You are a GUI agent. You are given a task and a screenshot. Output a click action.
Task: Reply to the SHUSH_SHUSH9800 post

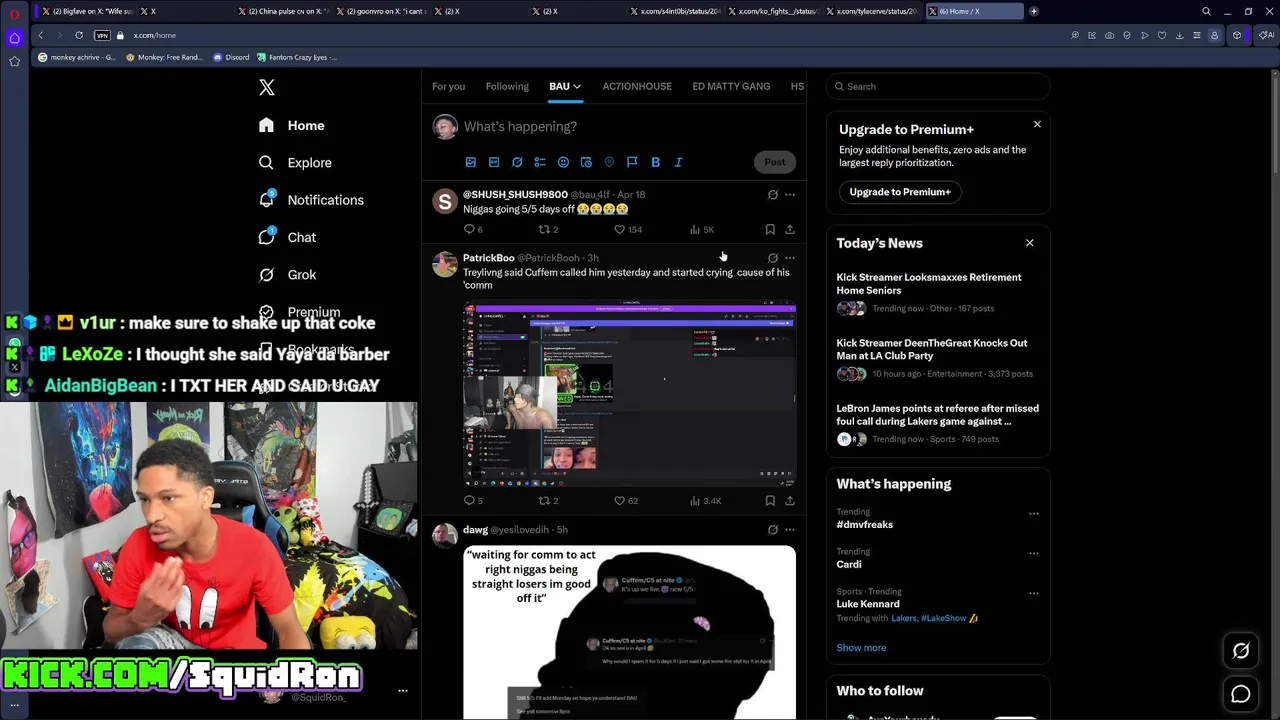click(473, 229)
